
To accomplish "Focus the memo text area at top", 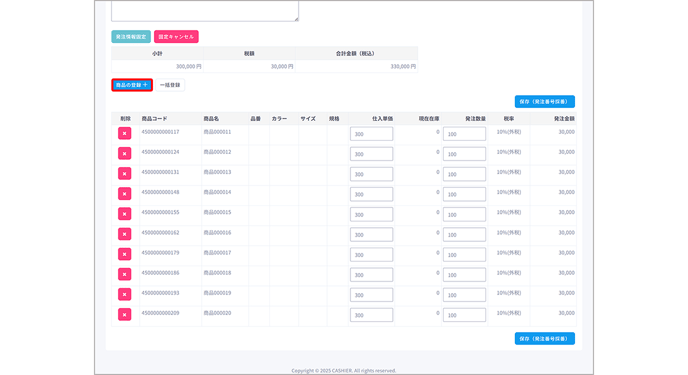I will point(205,11).
